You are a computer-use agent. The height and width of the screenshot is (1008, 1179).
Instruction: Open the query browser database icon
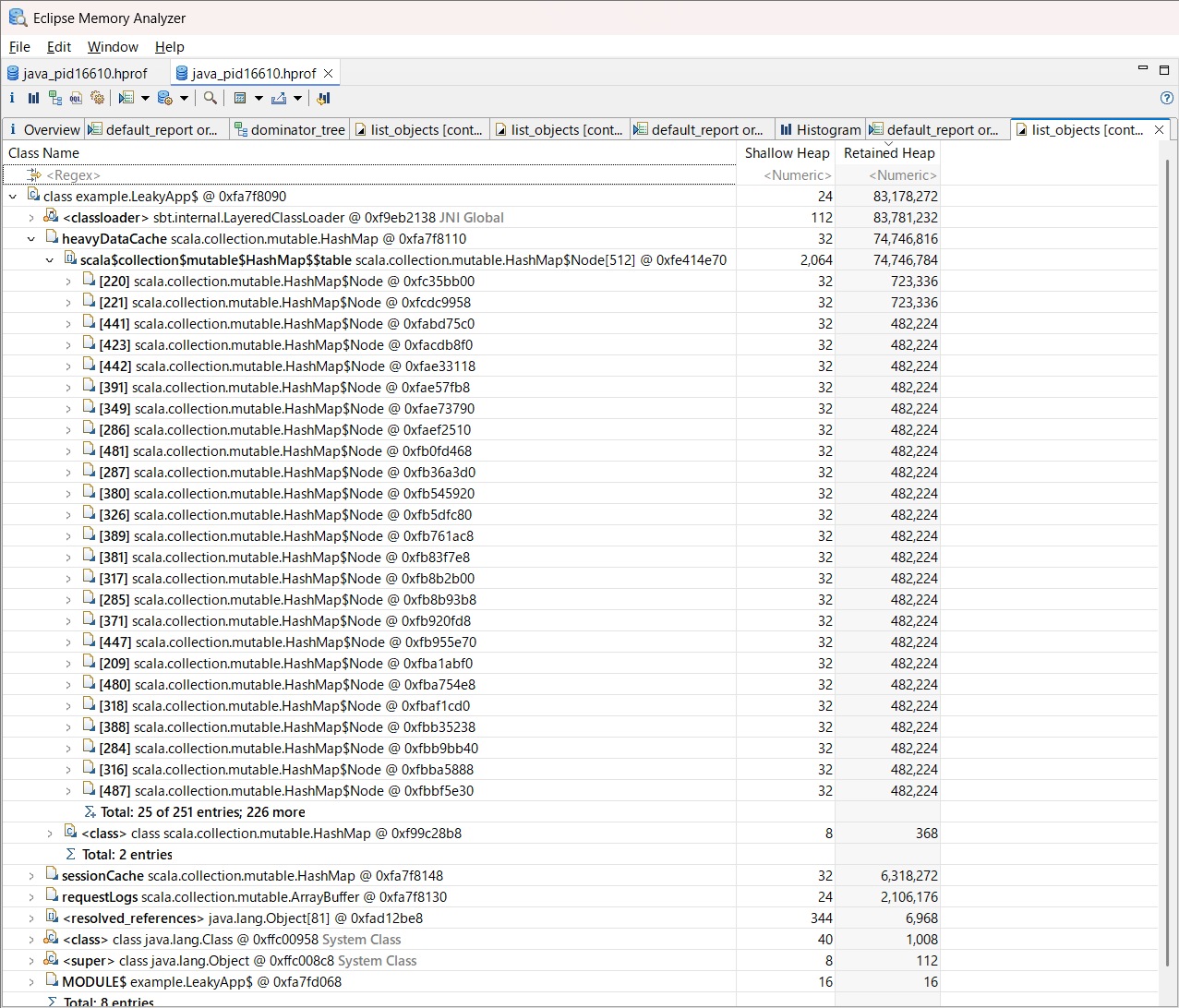tap(165, 98)
